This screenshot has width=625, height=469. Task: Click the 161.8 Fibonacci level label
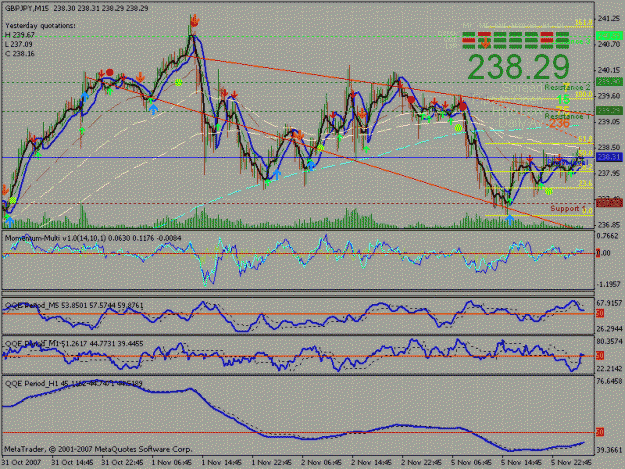[x=584, y=23]
